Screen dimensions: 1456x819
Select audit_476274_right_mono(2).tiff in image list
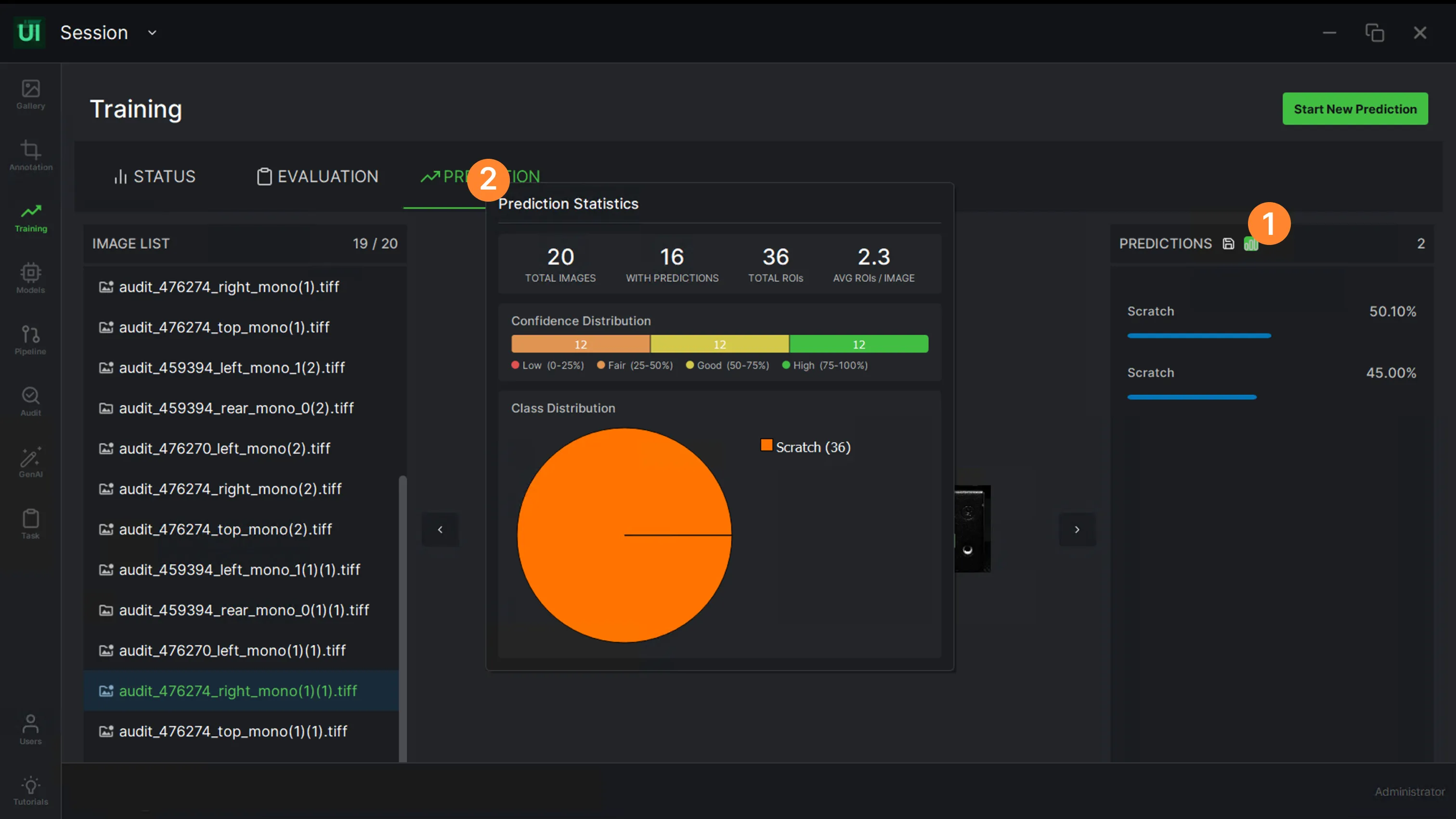pos(241,488)
